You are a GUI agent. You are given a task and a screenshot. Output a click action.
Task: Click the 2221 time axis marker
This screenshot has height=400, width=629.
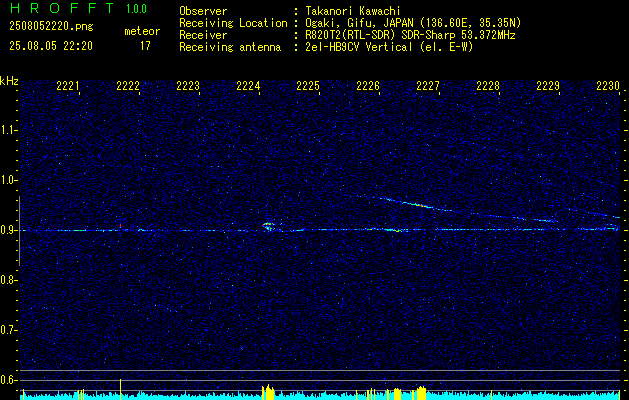click(x=68, y=86)
